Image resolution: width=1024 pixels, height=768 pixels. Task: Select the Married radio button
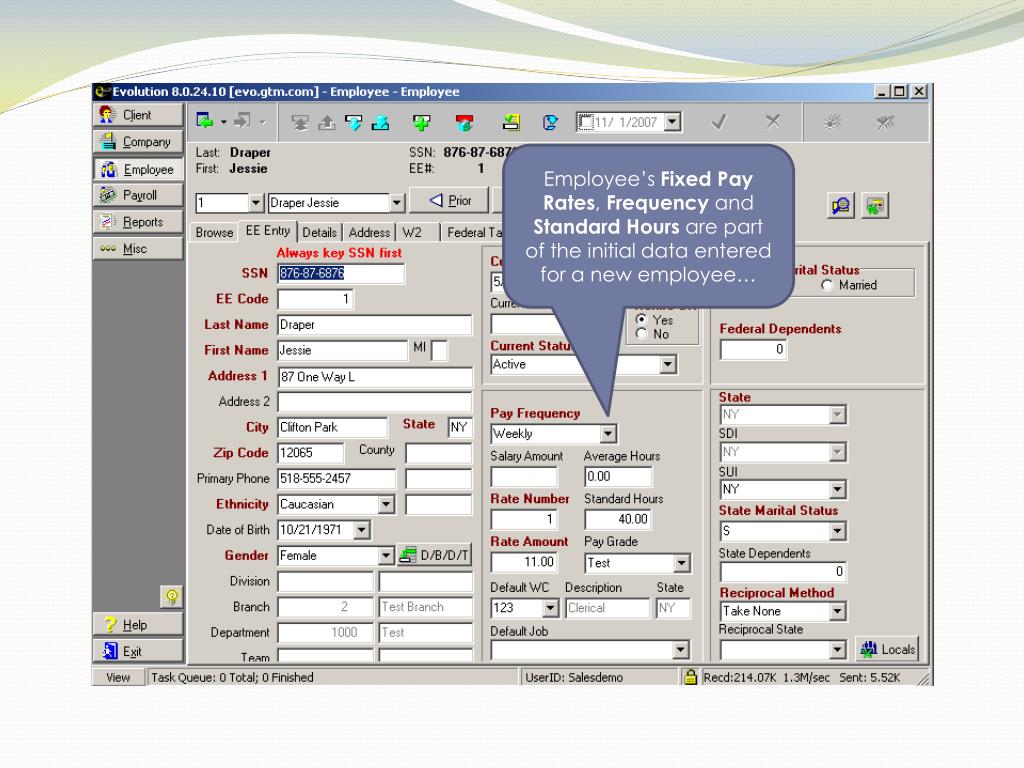point(827,285)
